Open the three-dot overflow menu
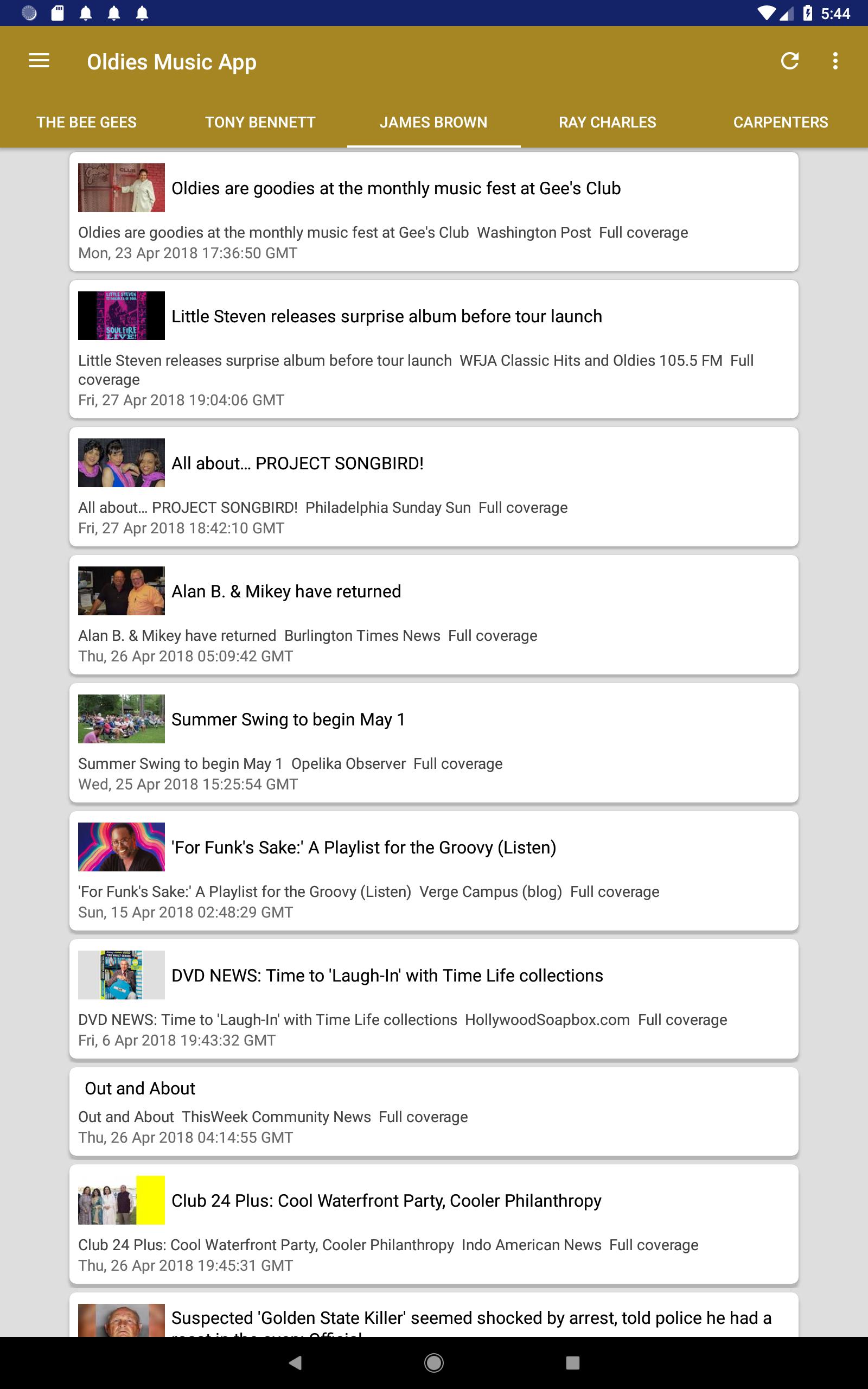The height and width of the screenshot is (1389, 868). click(835, 61)
